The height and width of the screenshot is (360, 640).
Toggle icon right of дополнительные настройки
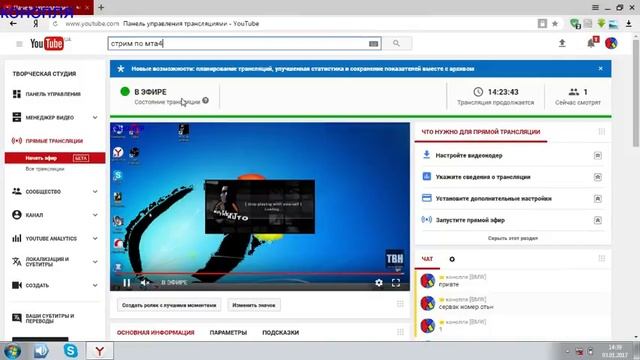[598, 199]
